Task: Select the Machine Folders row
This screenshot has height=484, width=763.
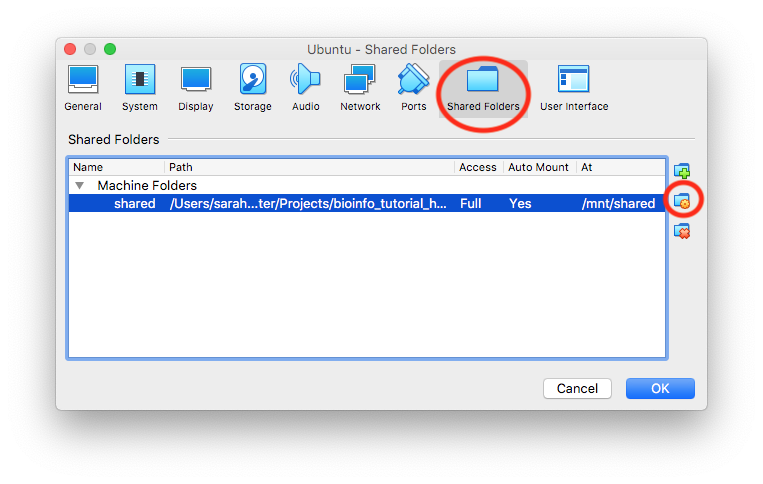Action: click(x=367, y=185)
